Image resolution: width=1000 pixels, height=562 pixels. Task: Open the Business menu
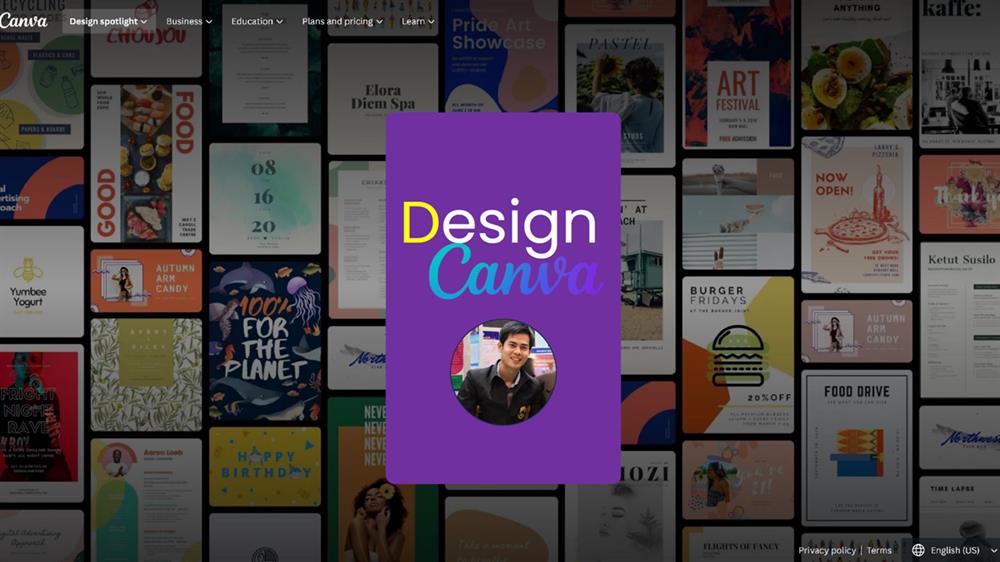coord(189,22)
